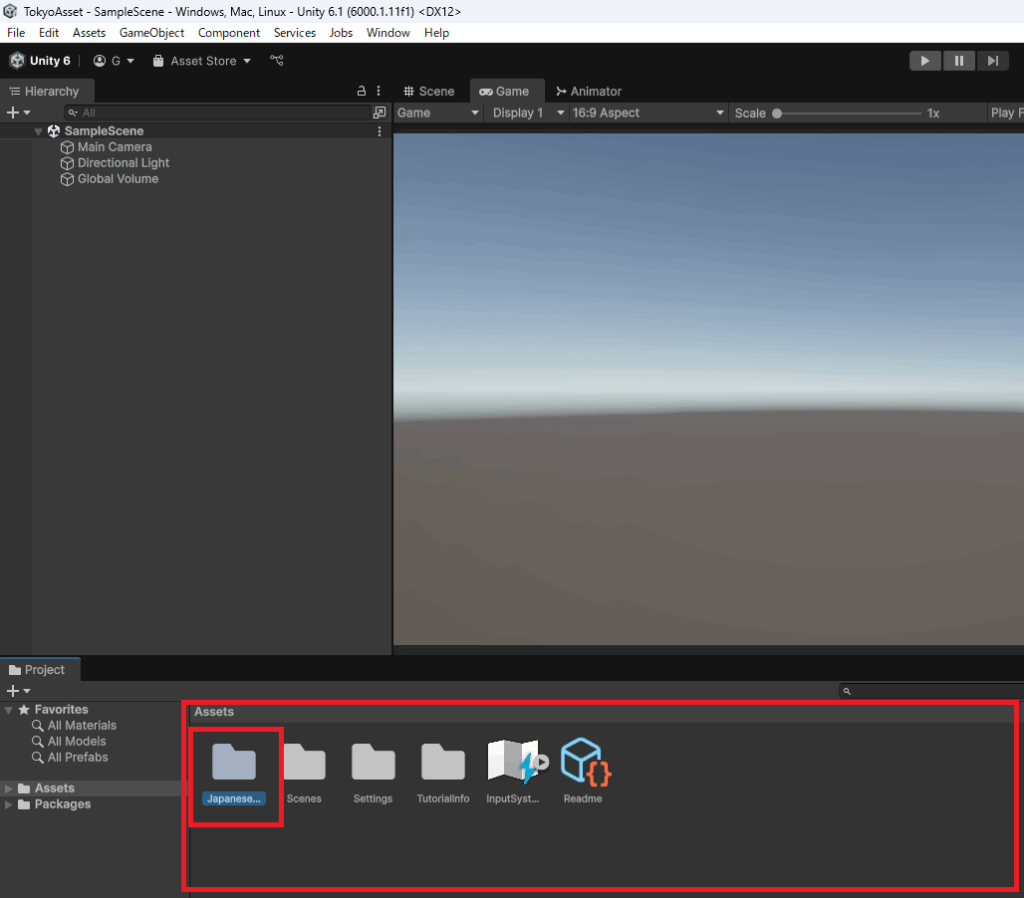The width and height of the screenshot is (1024, 898).
Task: Open the Display 1 dropdown
Action: pyautogui.click(x=528, y=113)
